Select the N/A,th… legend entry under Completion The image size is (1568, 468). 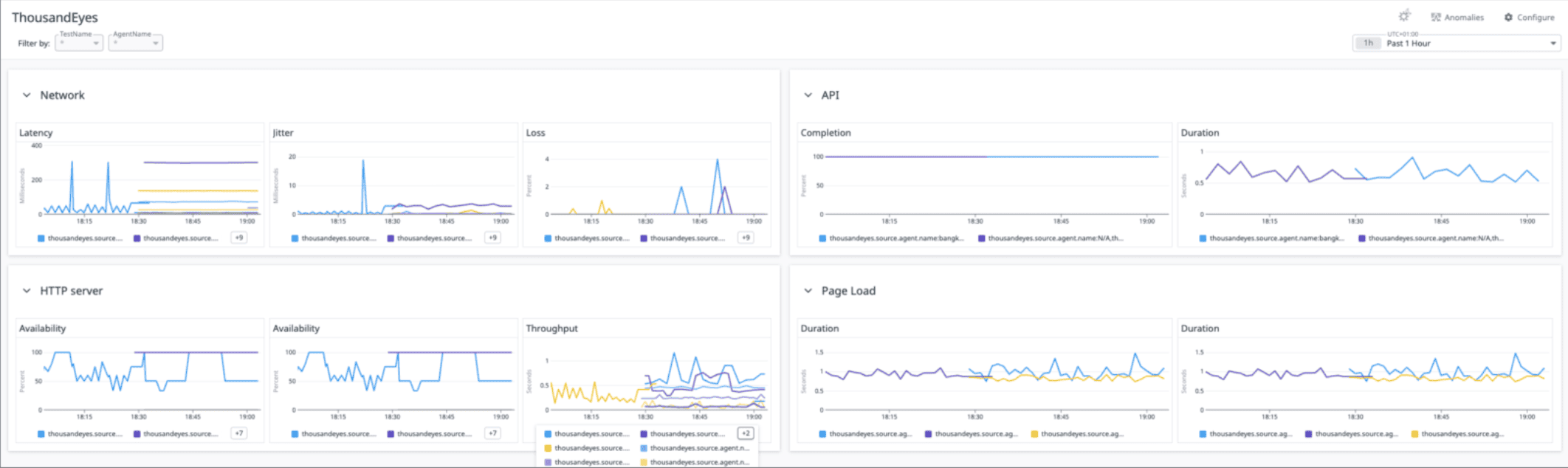coord(1051,238)
